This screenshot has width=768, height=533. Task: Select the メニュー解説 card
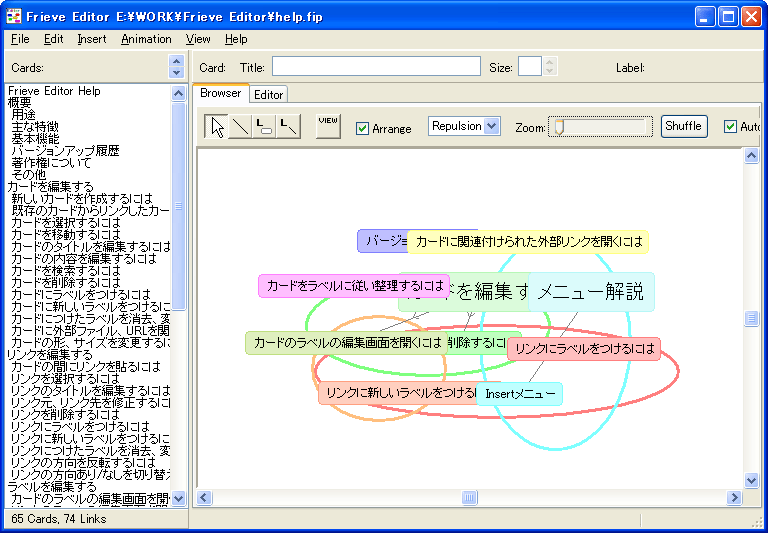tap(591, 292)
